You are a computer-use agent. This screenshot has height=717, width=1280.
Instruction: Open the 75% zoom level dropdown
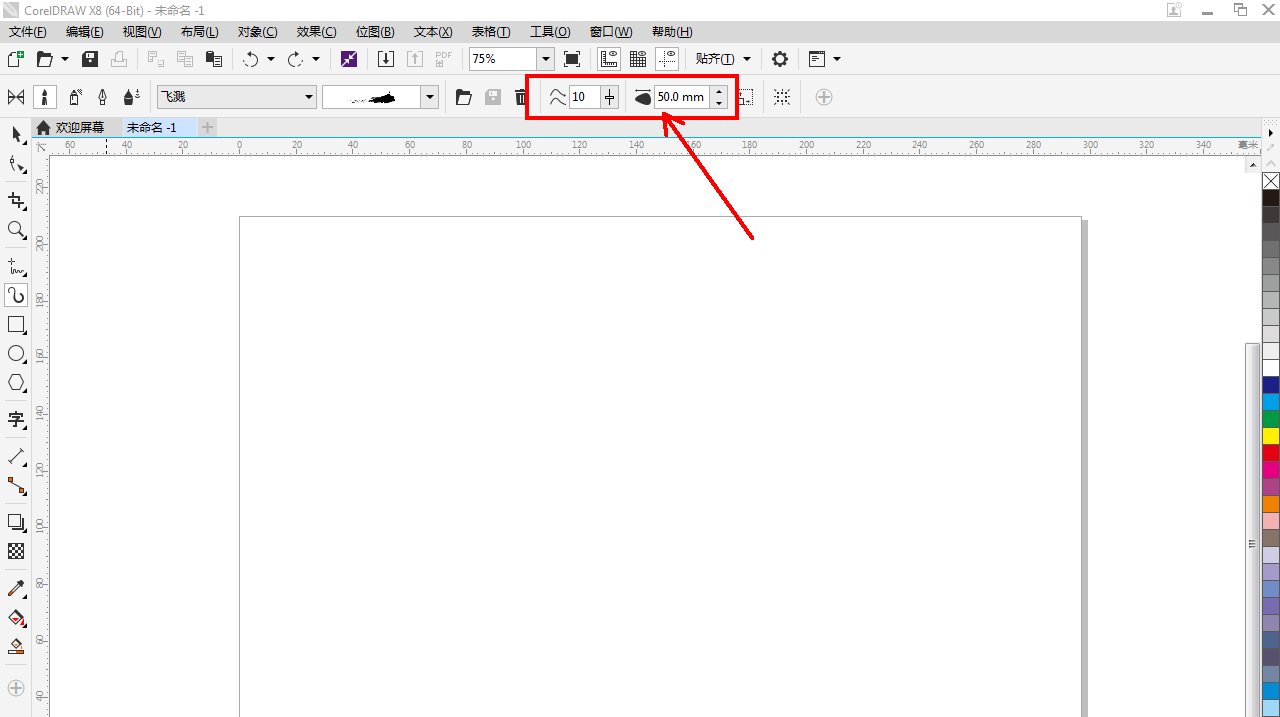[x=545, y=59]
